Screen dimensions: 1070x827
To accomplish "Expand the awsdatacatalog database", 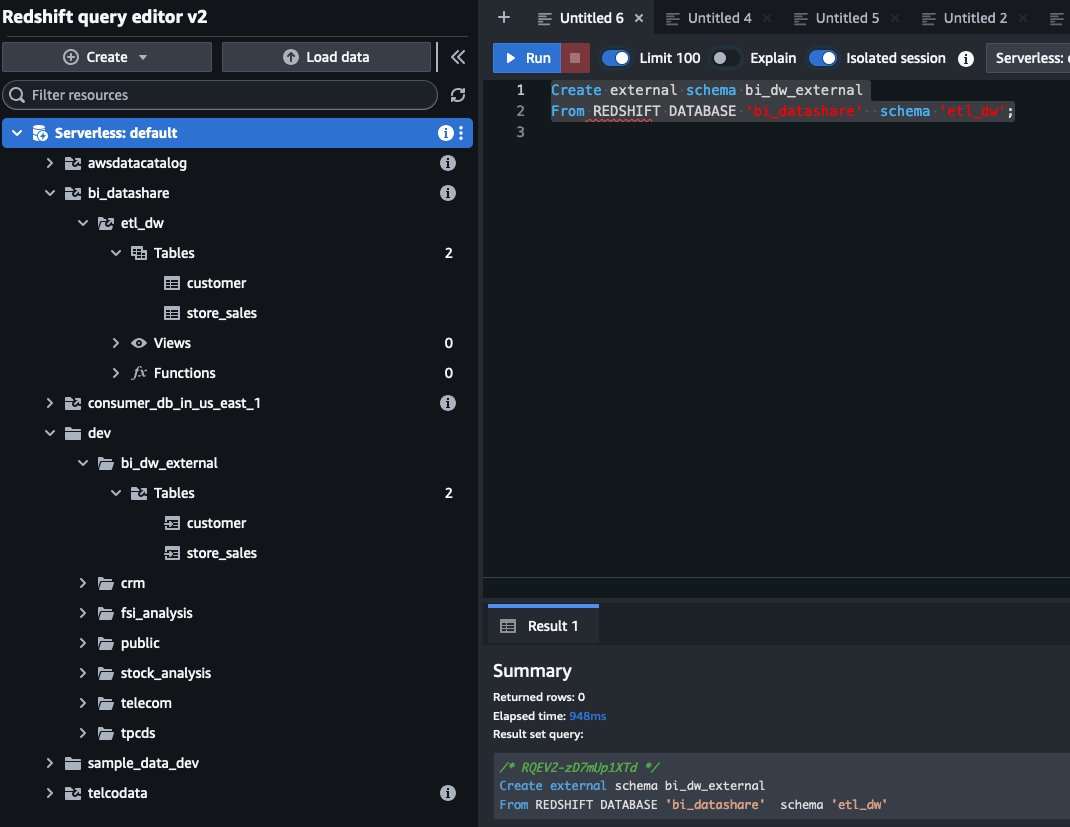I will pyautogui.click(x=50, y=163).
